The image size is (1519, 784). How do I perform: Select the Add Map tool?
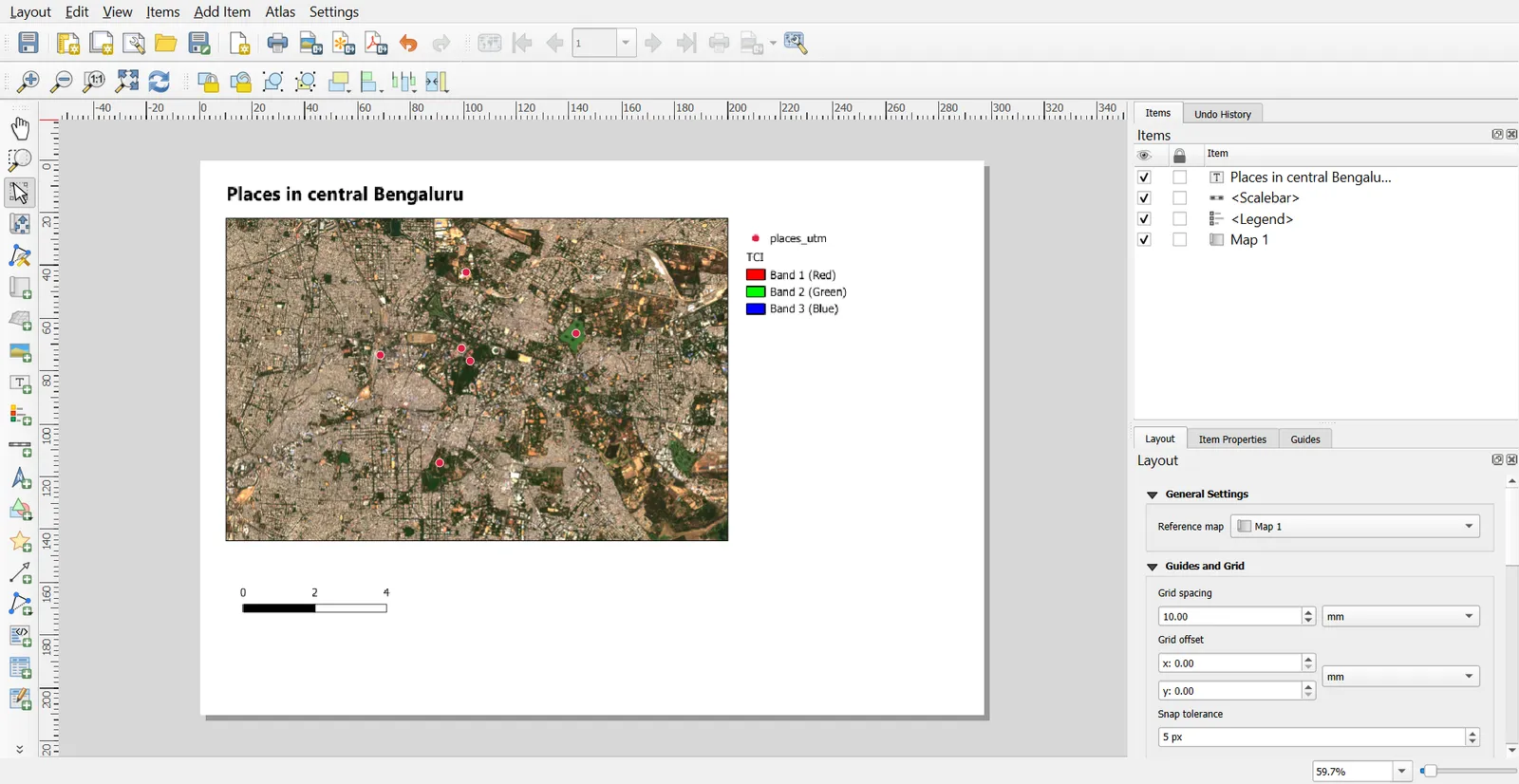pyautogui.click(x=20, y=288)
